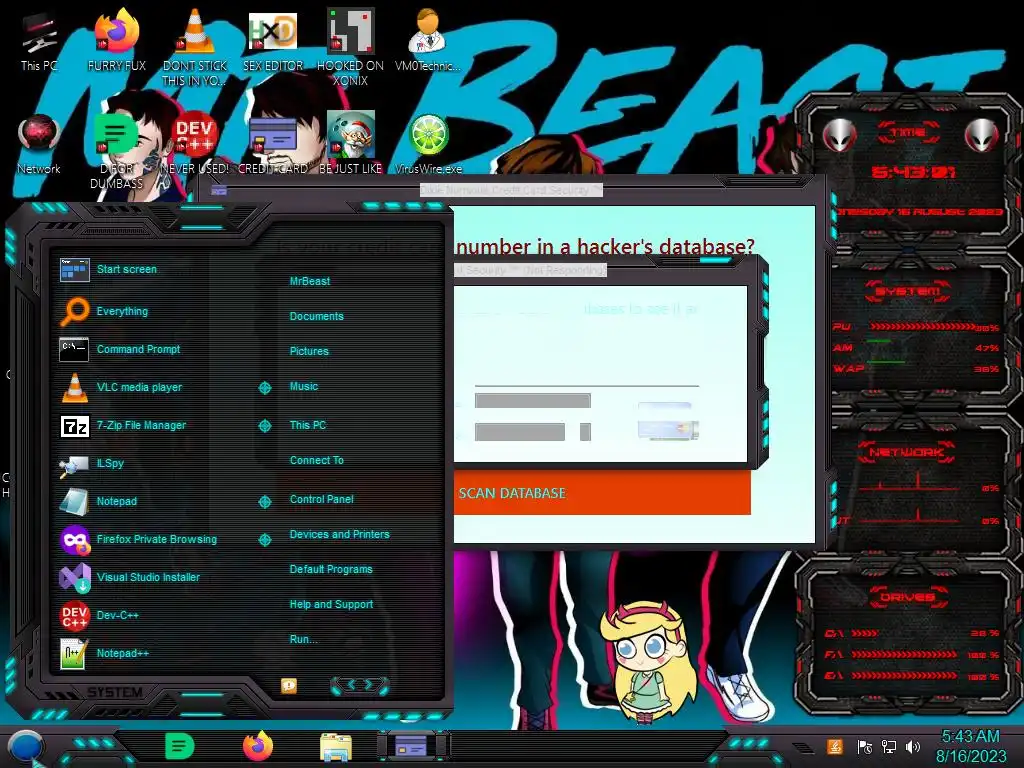Viewport: 1024px width, 768px height.
Task: Switch to the credit card app on taskbar
Action: click(411, 746)
